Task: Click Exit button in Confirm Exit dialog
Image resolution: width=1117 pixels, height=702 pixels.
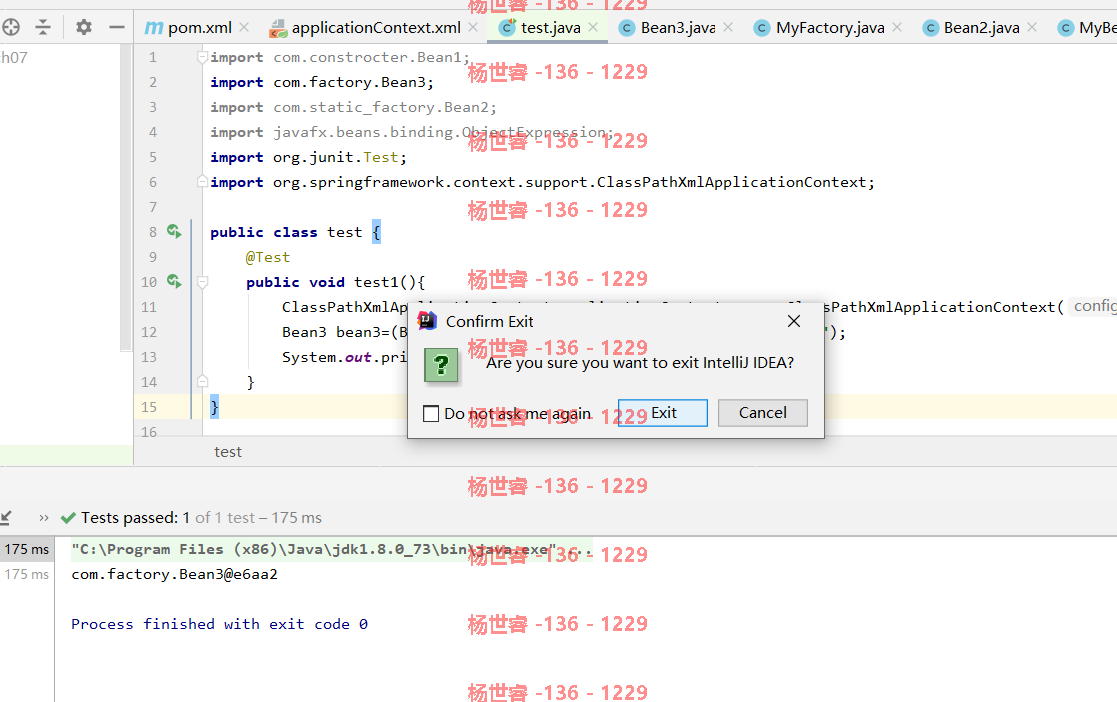Action: 663,413
